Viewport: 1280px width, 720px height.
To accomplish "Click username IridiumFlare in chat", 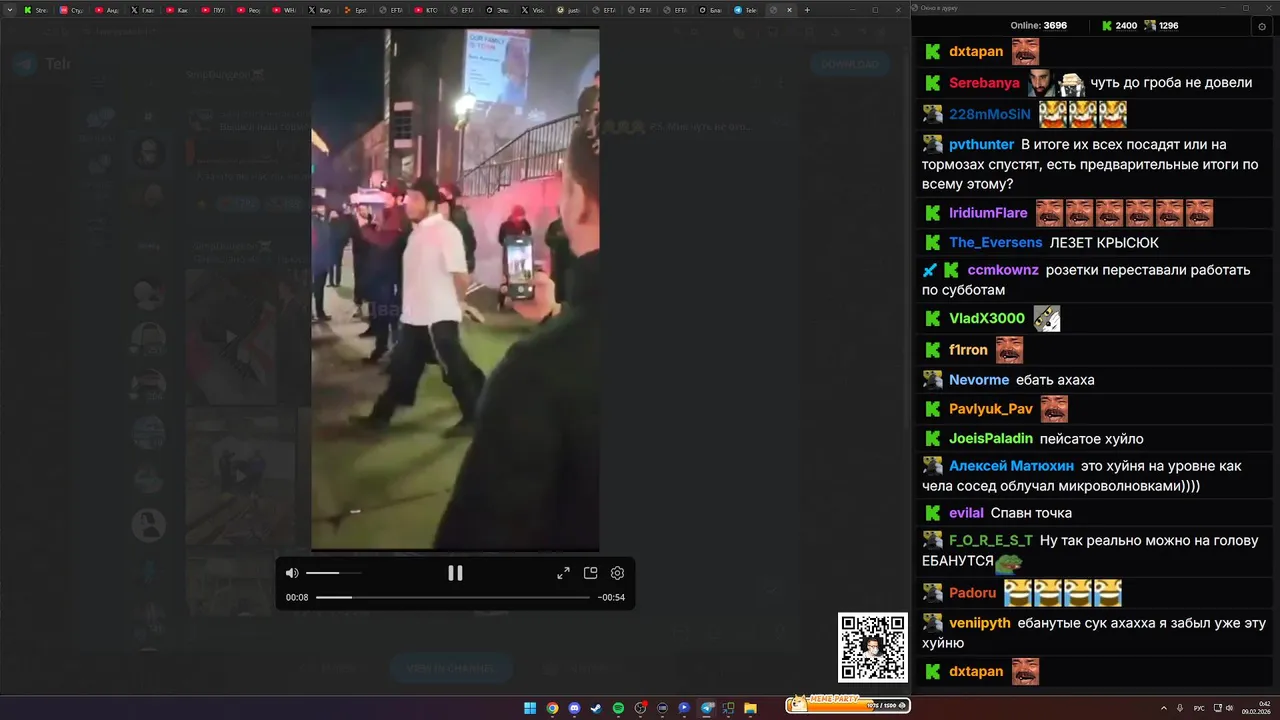I will tap(988, 212).
